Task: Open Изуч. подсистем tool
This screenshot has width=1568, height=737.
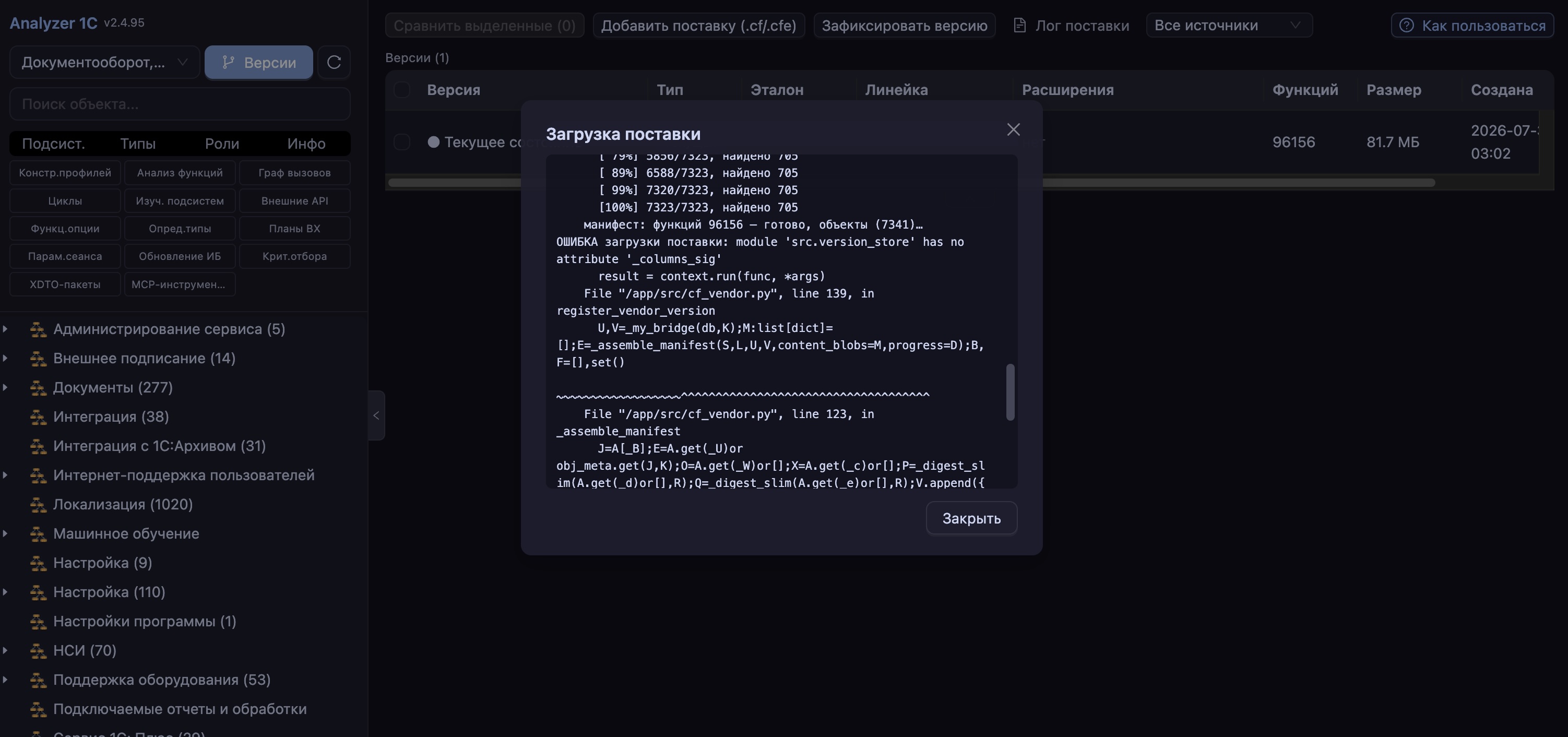Action: (x=180, y=201)
